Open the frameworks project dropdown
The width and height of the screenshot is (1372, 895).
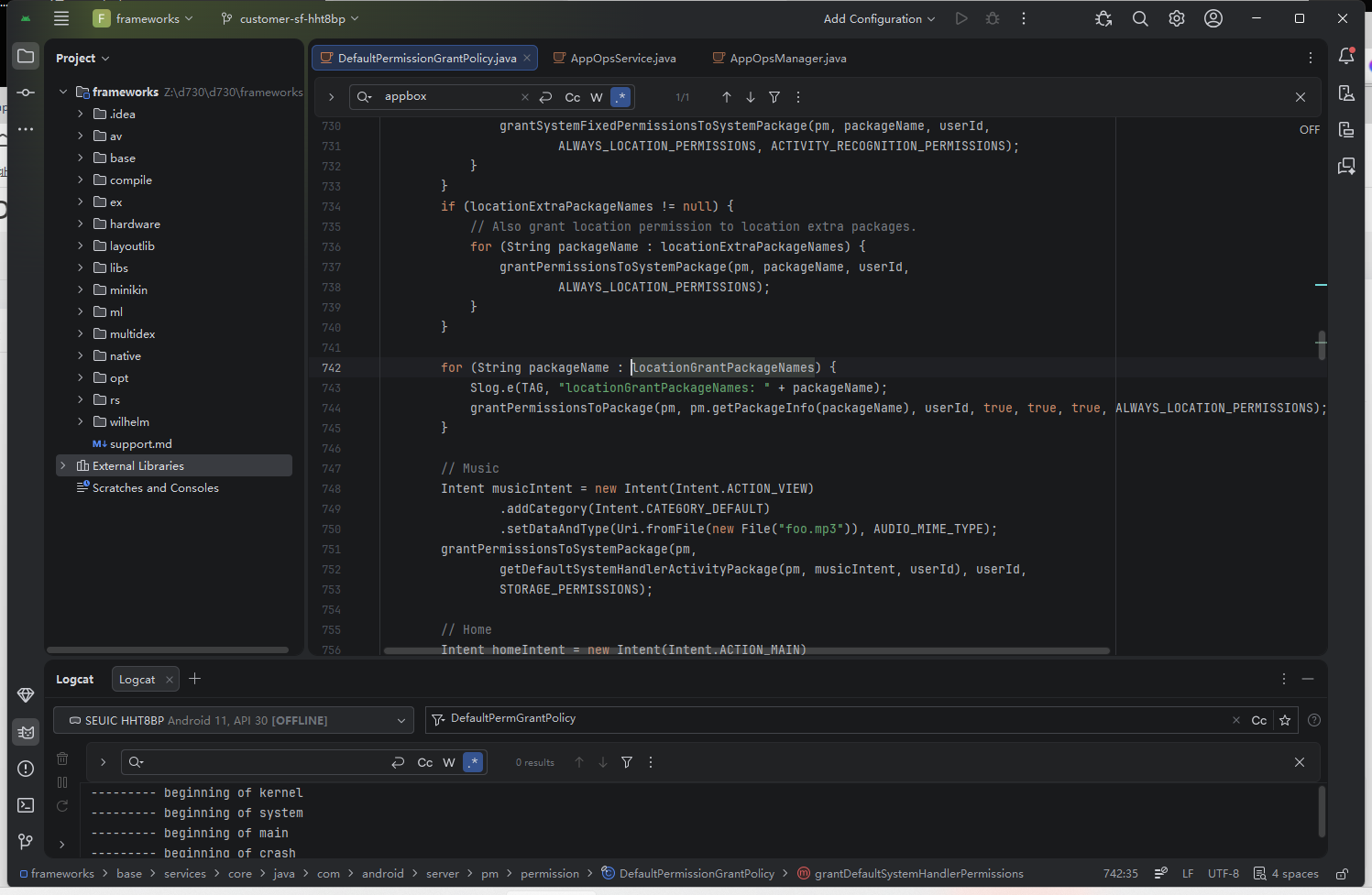[x=144, y=18]
